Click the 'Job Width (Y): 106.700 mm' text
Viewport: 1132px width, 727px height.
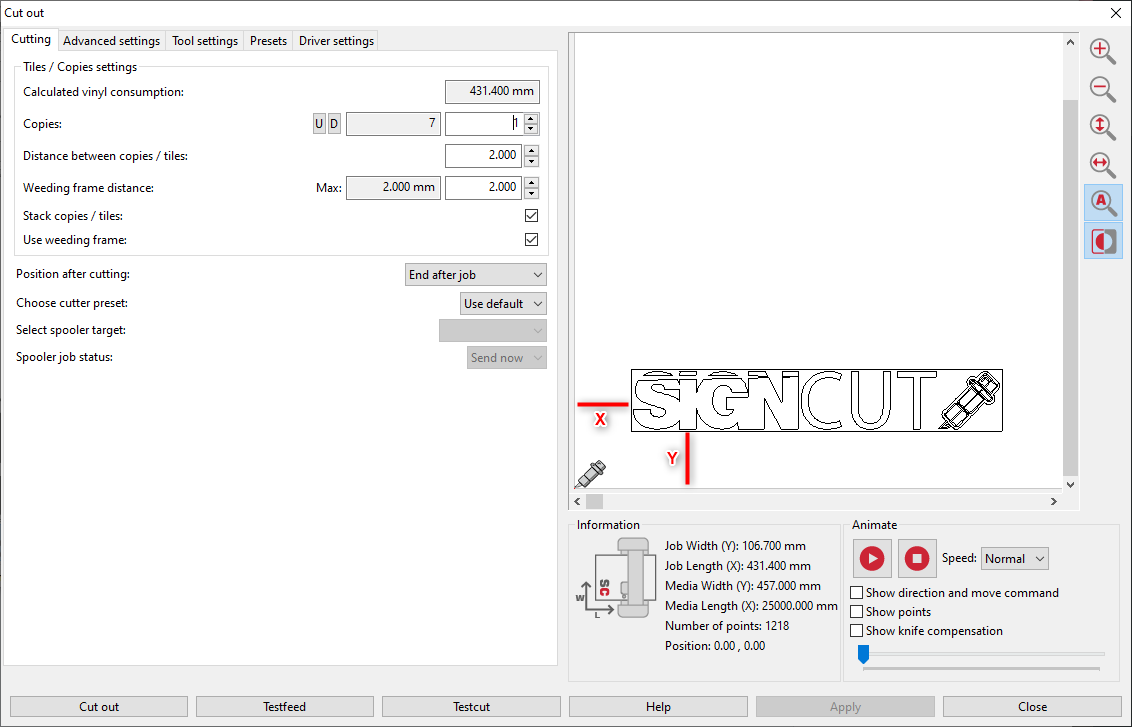point(735,546)
